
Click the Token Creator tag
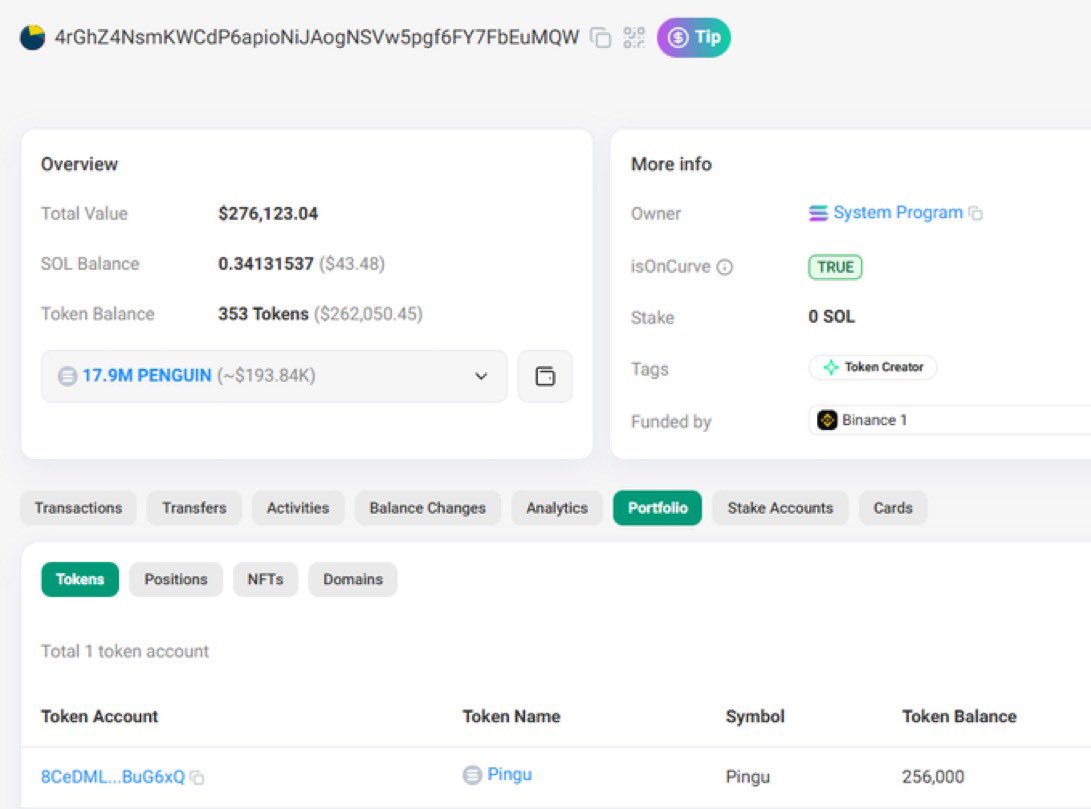tap(873, 367)
